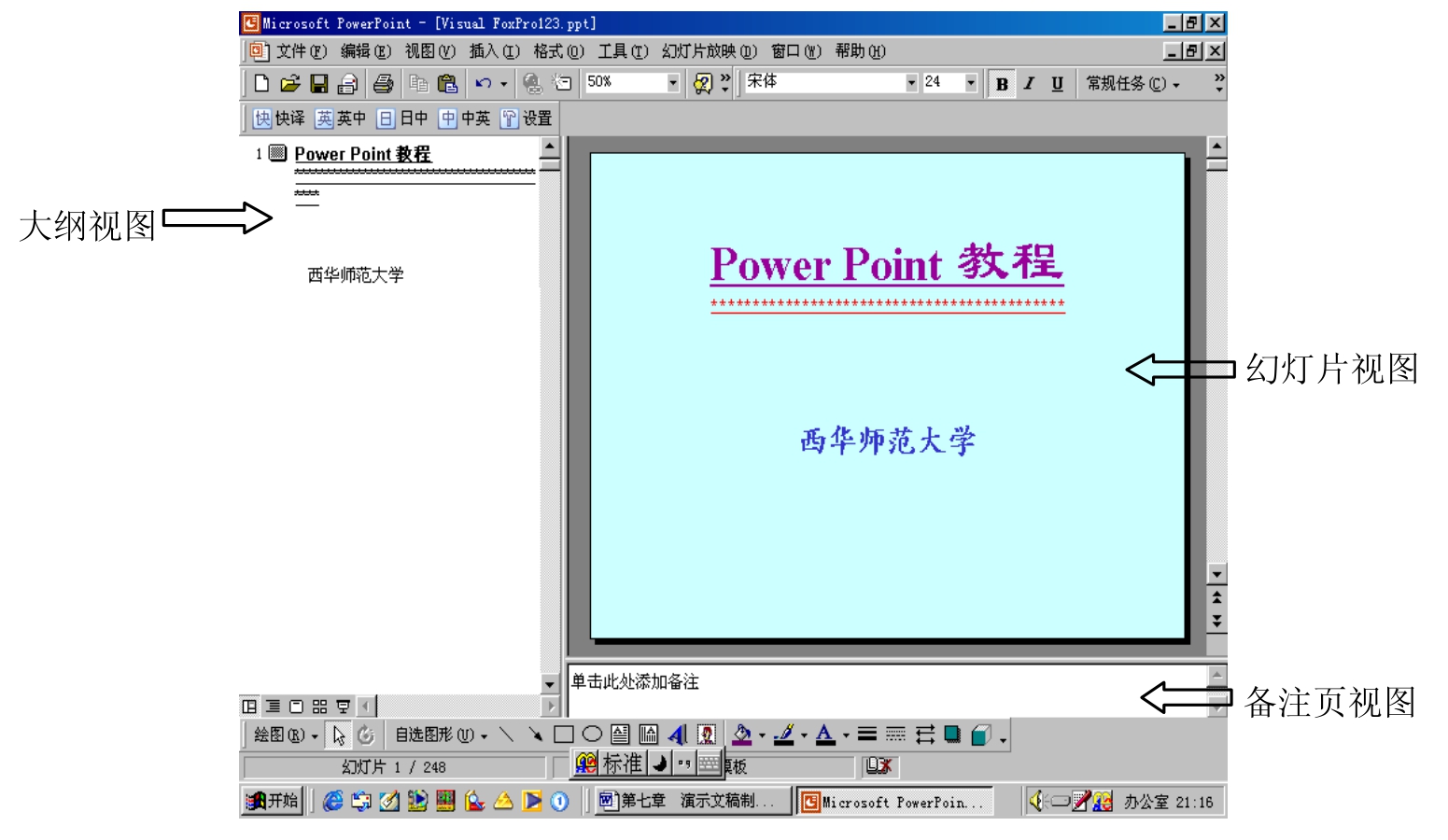Apply a 3-D effect with the cube icon

point(980,735)
